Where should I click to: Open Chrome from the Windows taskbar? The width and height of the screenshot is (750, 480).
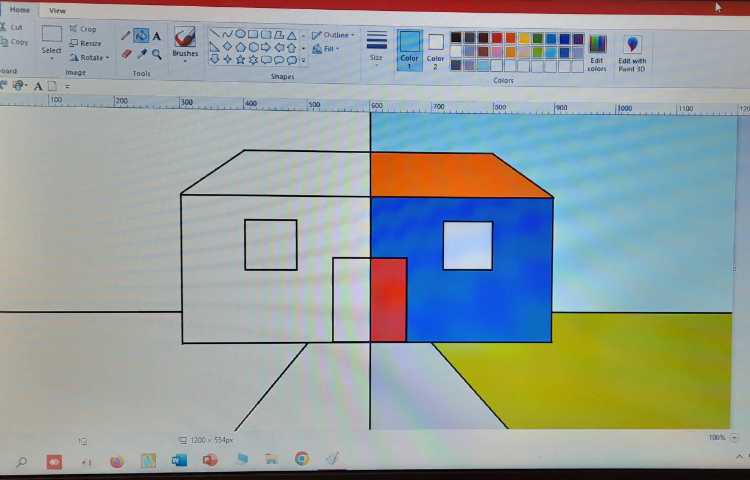coord(301,460)
